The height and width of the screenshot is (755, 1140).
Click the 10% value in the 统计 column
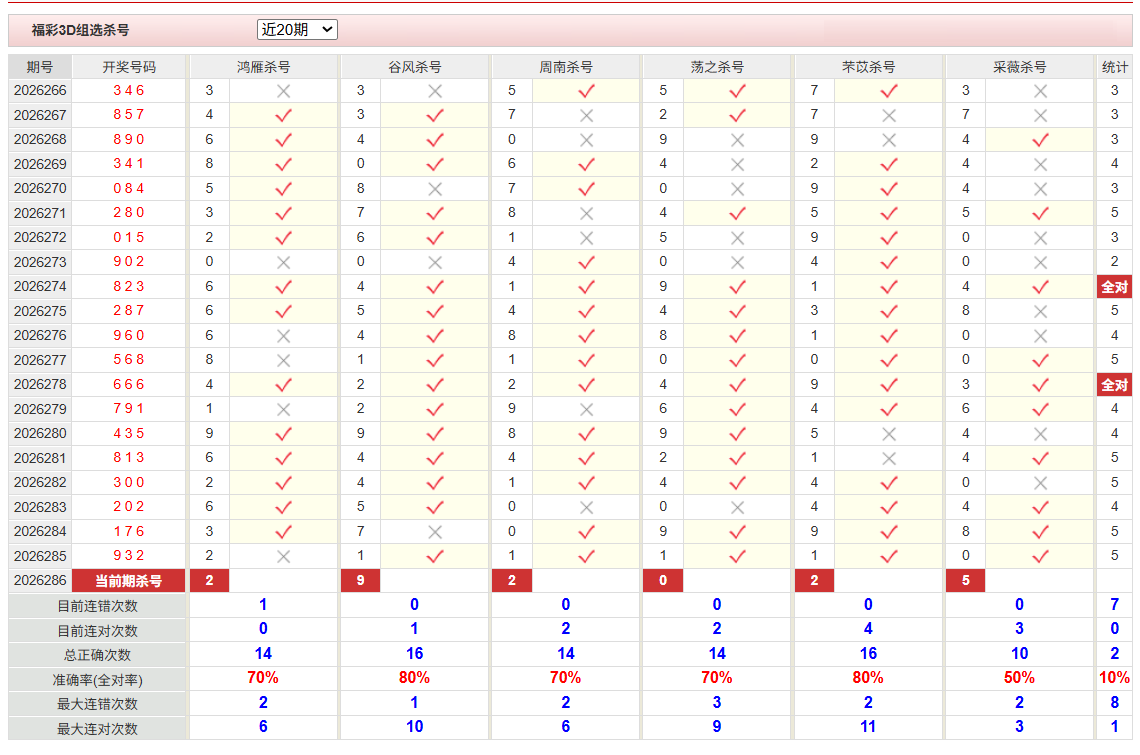click(x=1114, y=678)
